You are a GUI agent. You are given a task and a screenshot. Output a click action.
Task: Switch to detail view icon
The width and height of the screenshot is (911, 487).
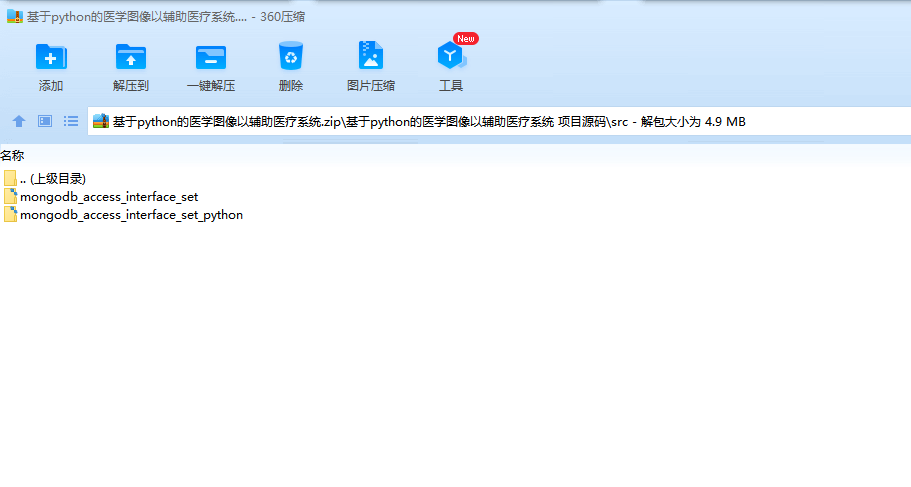click(x=45, y=121)
